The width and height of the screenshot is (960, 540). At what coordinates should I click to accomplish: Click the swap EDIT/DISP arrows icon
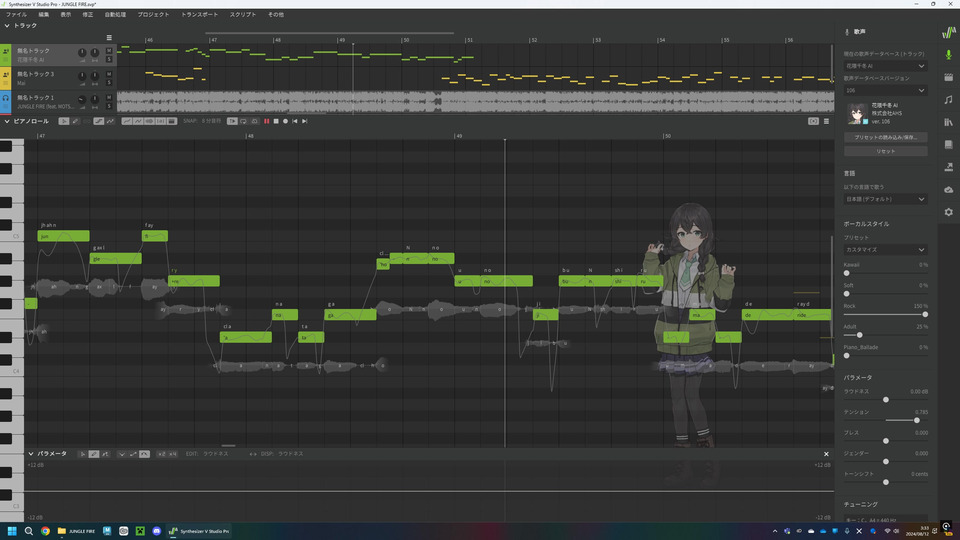coord(252,454)
